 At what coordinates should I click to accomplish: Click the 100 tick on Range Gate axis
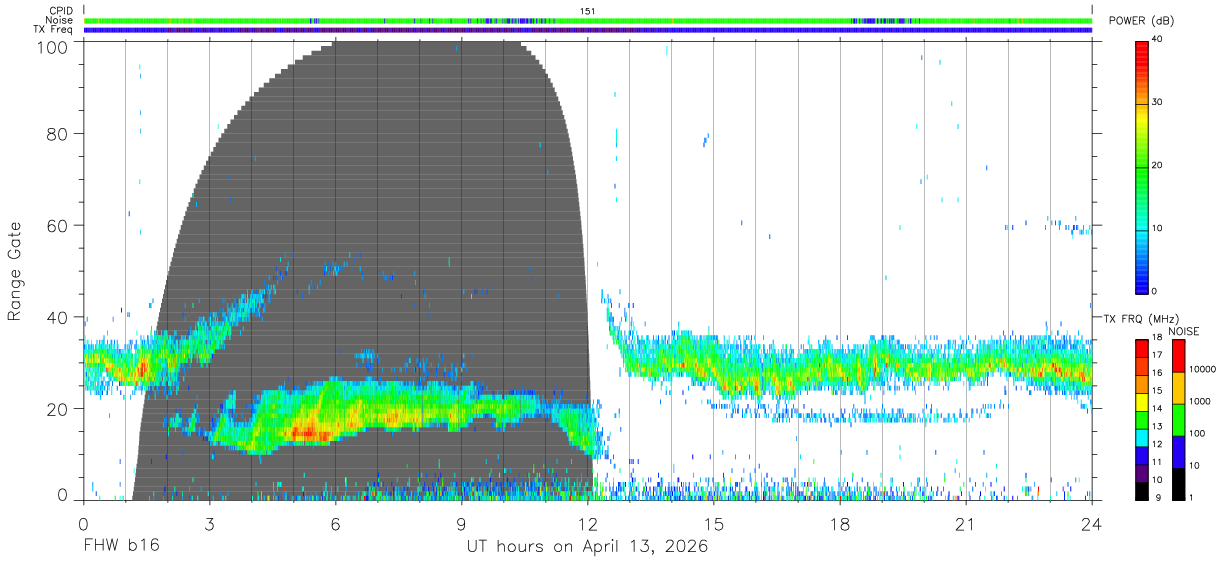[52, 46]
